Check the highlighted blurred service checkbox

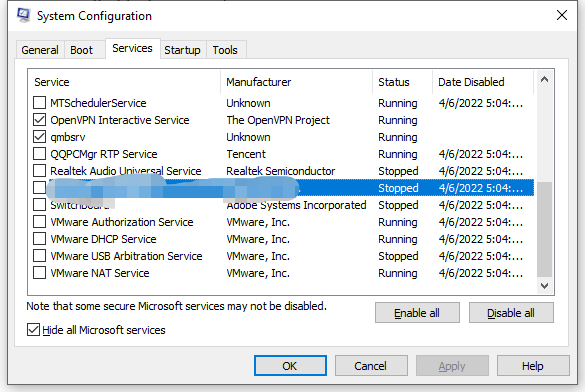tap(40, 188)
